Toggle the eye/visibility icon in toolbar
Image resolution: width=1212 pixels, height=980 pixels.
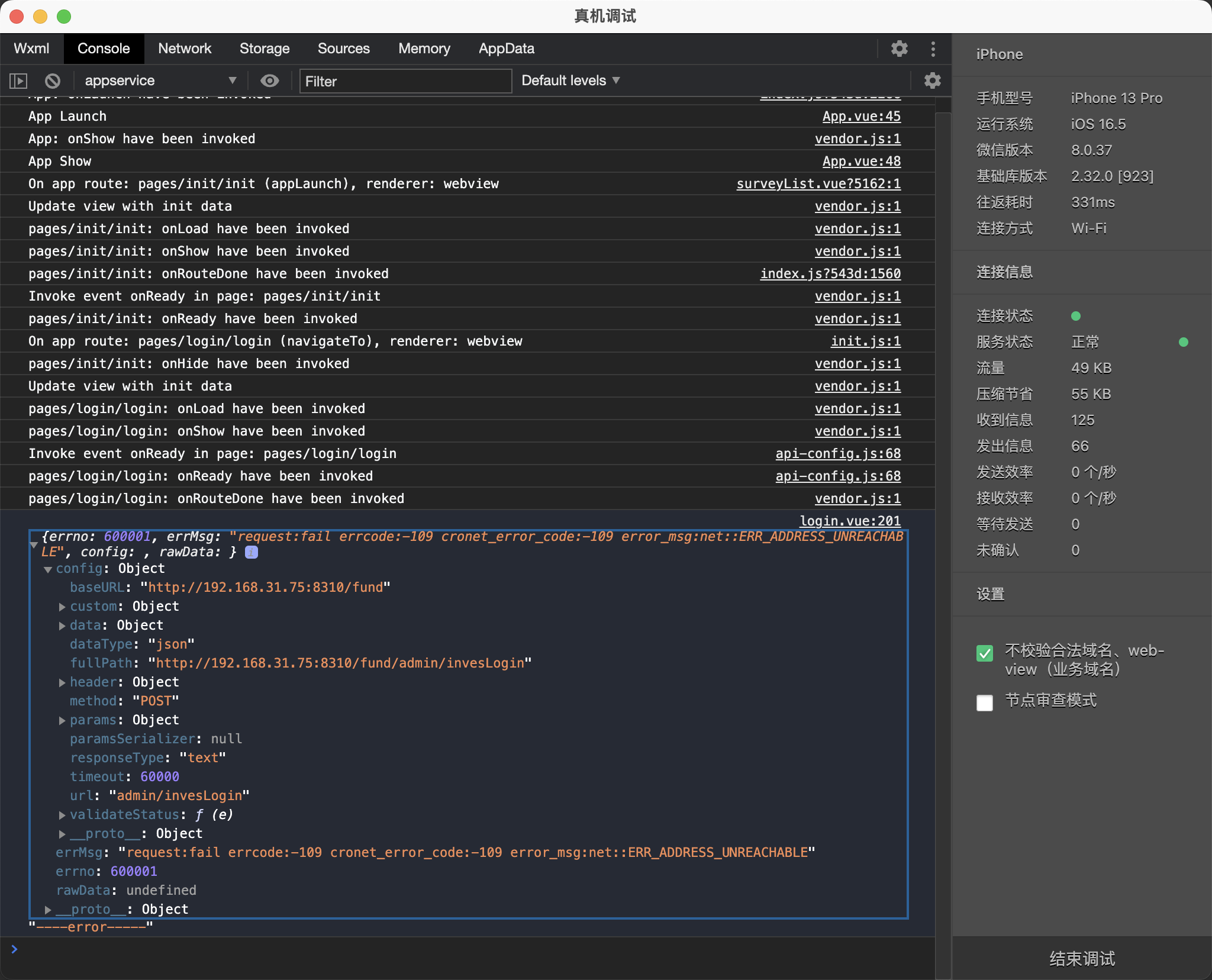[x=268, y=80]
